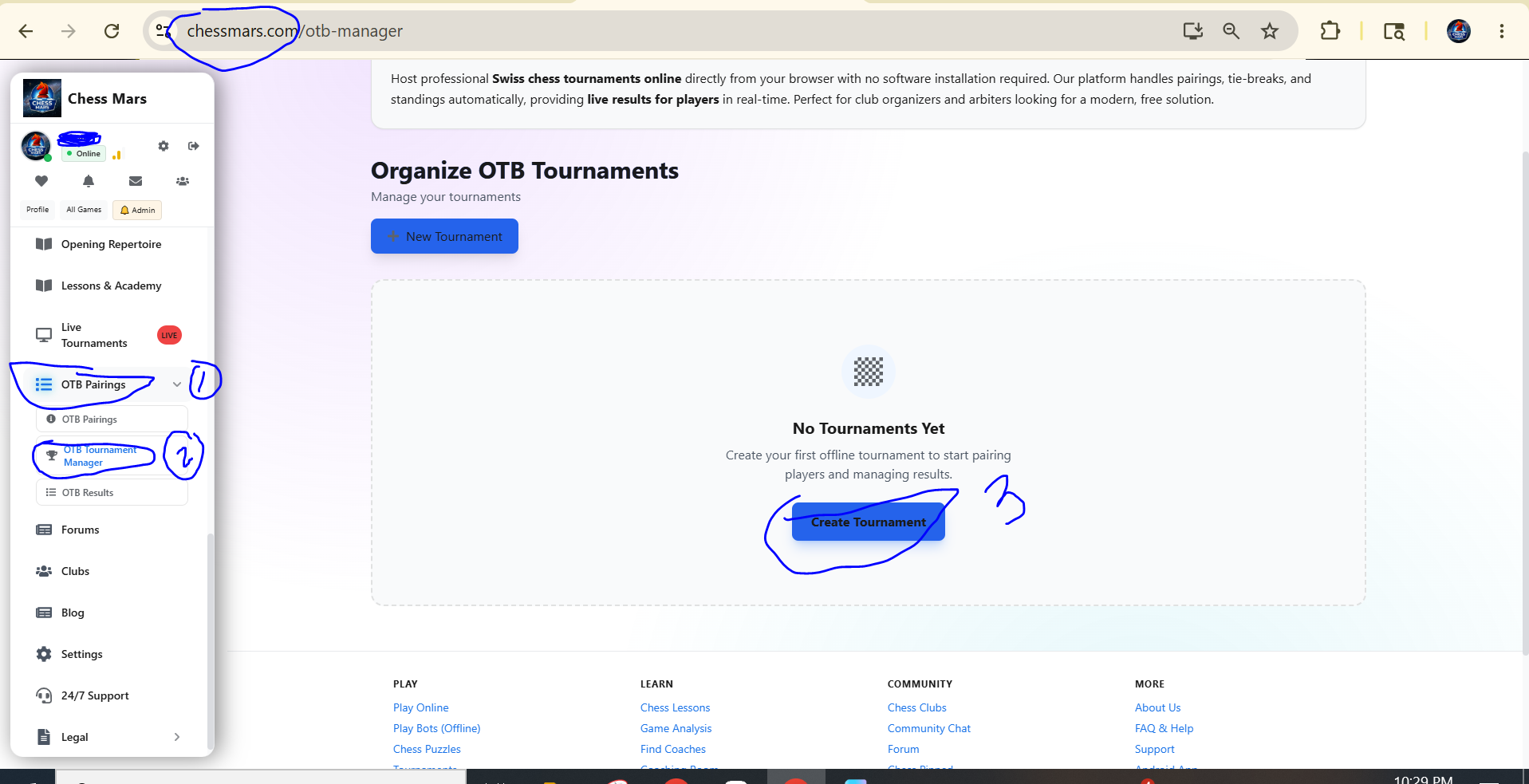Screen dimensions: 1529x784
Task: Open Blog in sidebar
Action: (x=110, y=613)
